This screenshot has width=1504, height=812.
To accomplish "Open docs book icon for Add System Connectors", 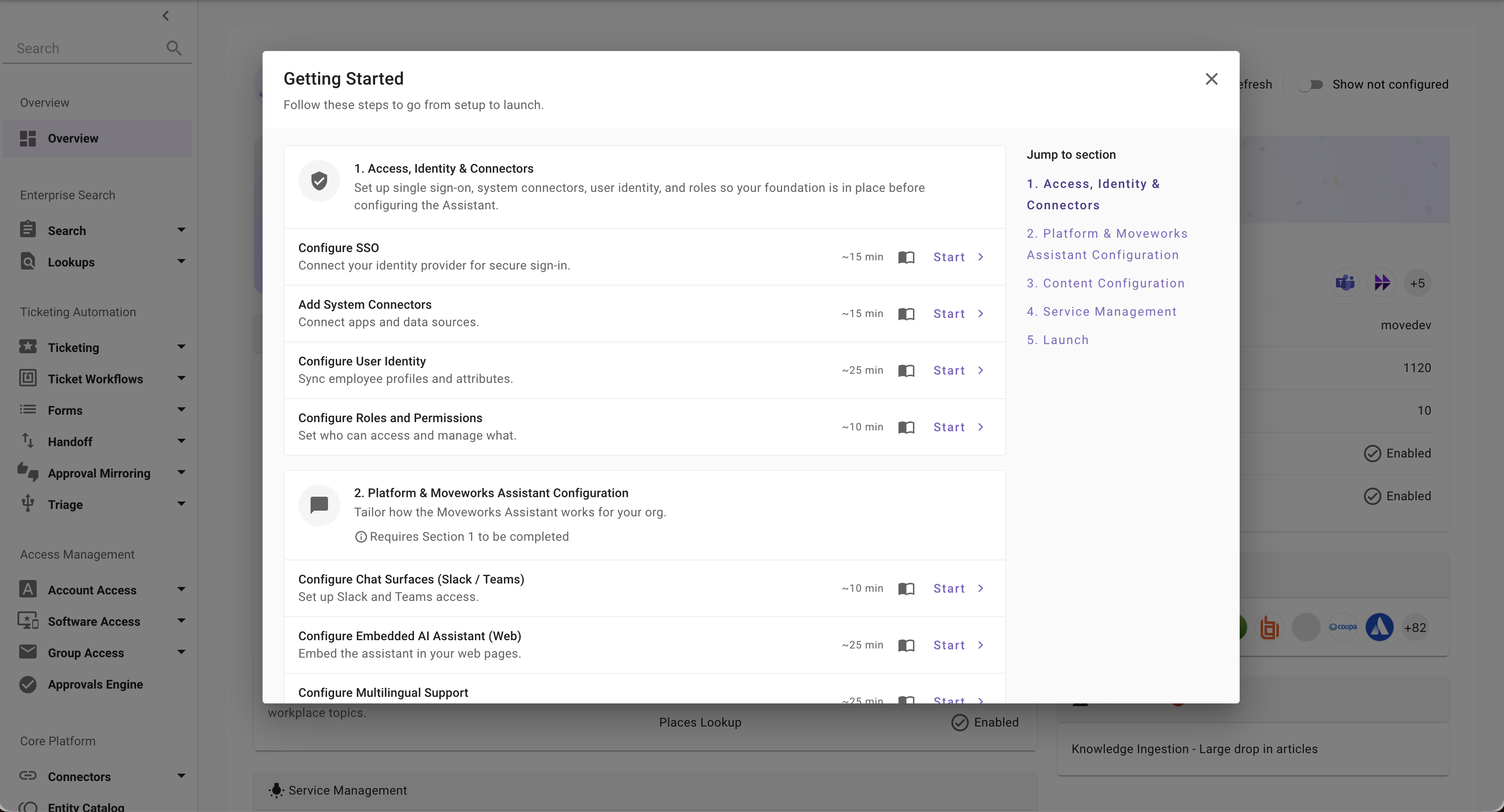I will pyautogui.click(x=906, y=314).
